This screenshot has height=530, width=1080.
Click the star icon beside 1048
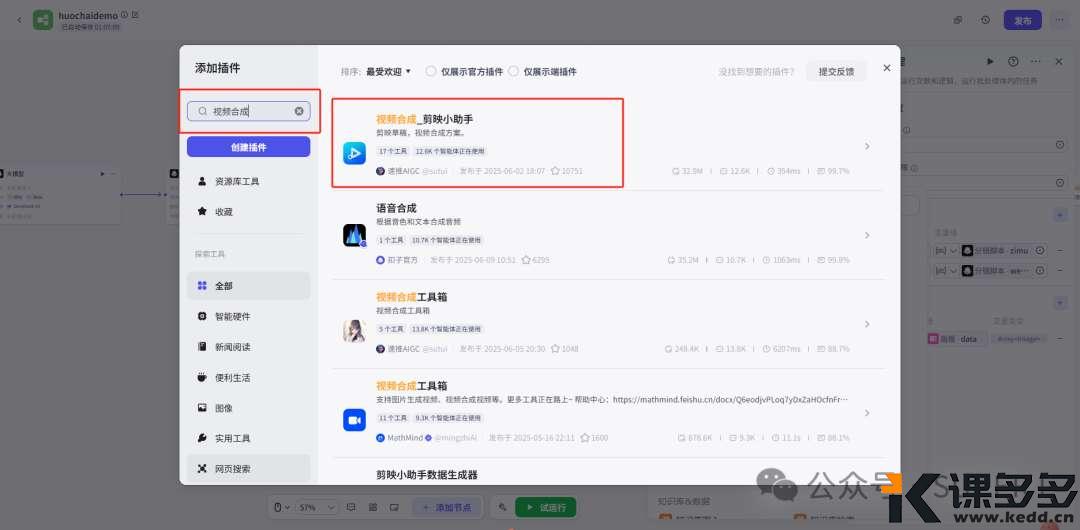(555, 349)
